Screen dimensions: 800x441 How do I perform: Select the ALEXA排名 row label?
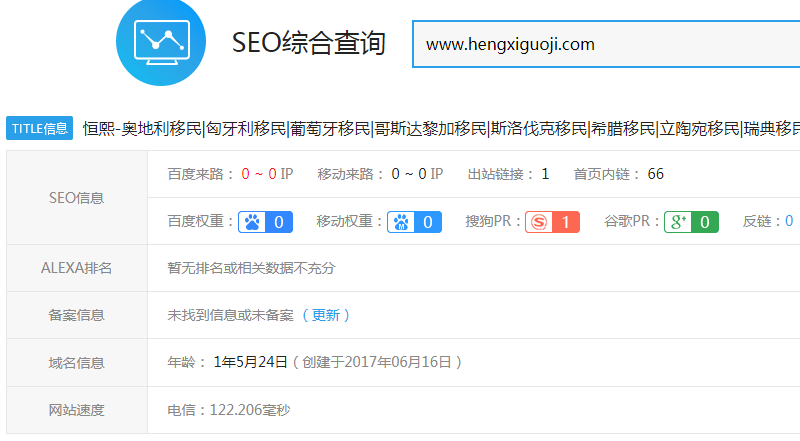coord(76,268)
